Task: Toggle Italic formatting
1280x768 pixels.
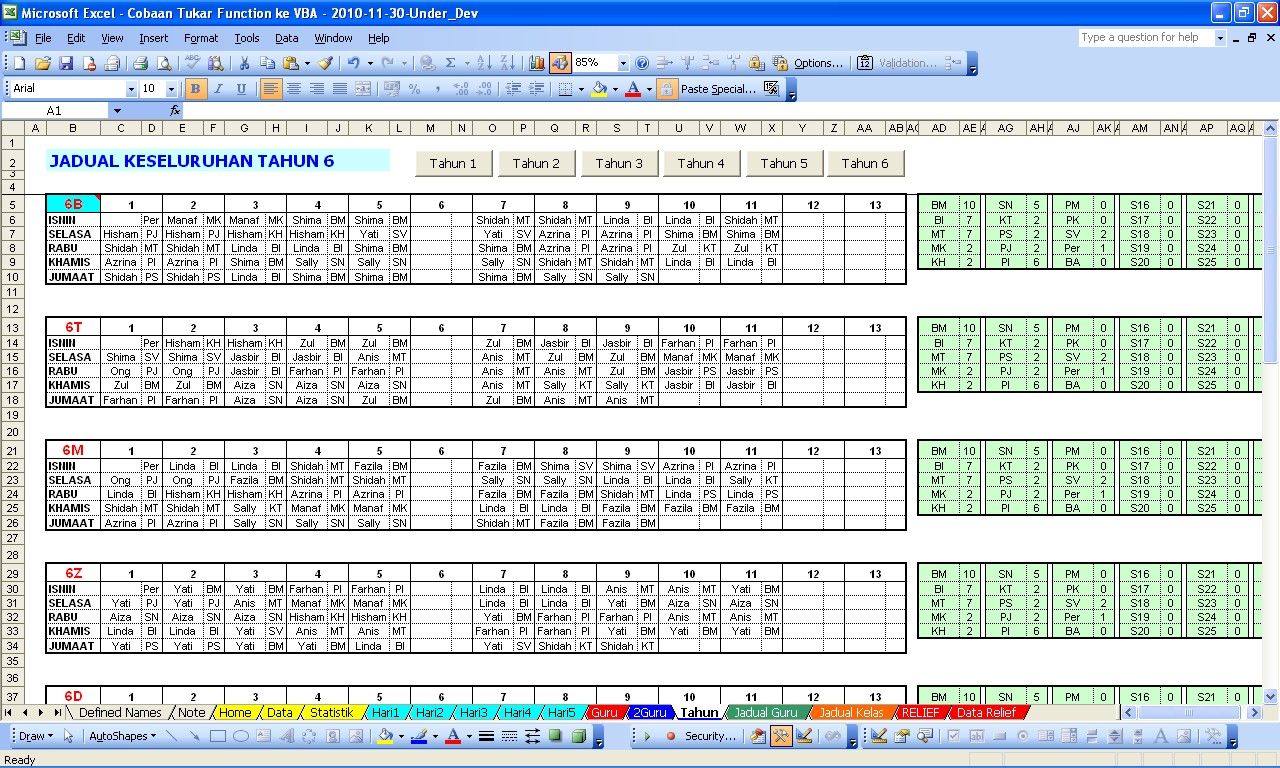Action: (x=218, y=89)
